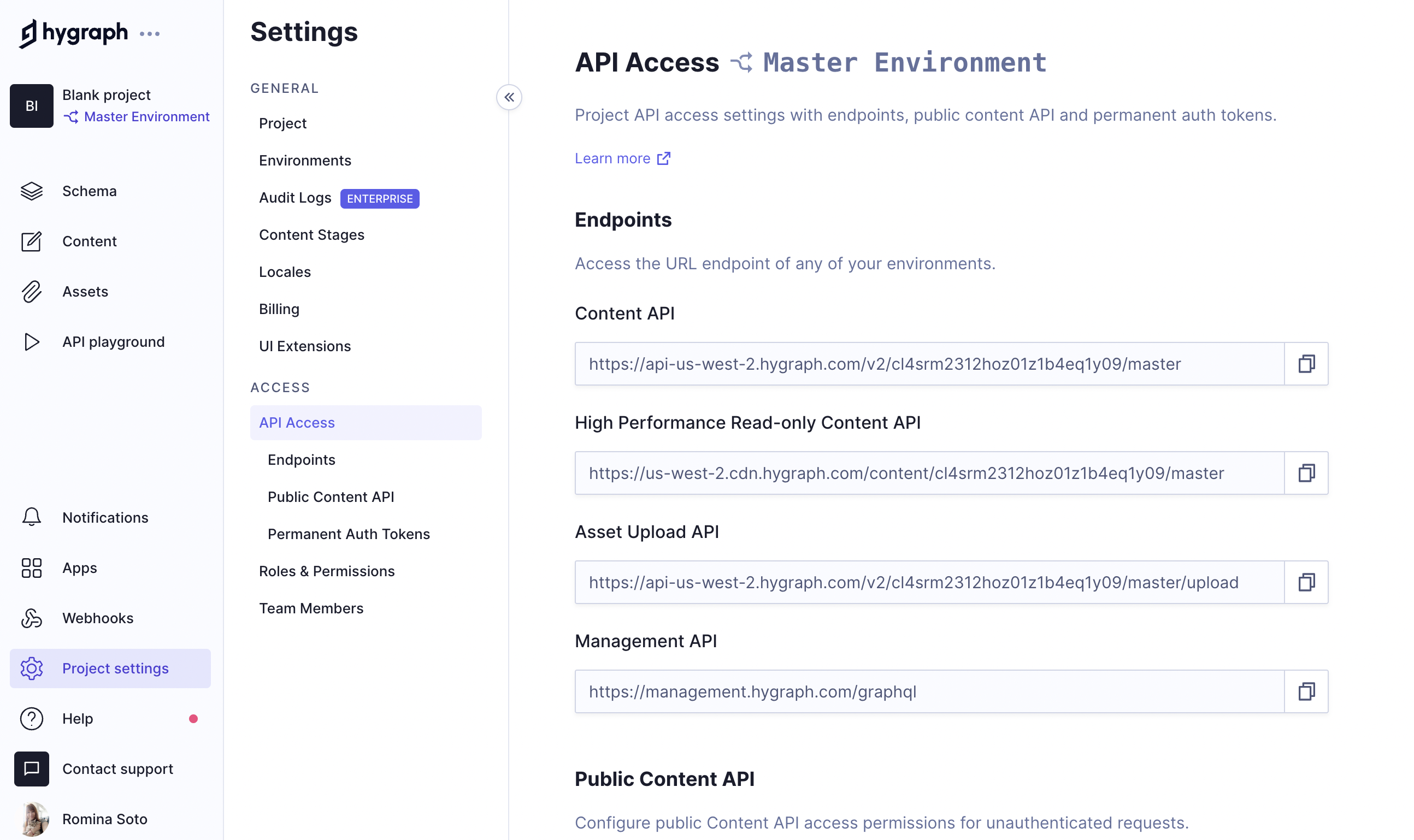Click the Webhooks icon in sidebar
This screenshot has width=1414, height=840.
pos(31,618)
